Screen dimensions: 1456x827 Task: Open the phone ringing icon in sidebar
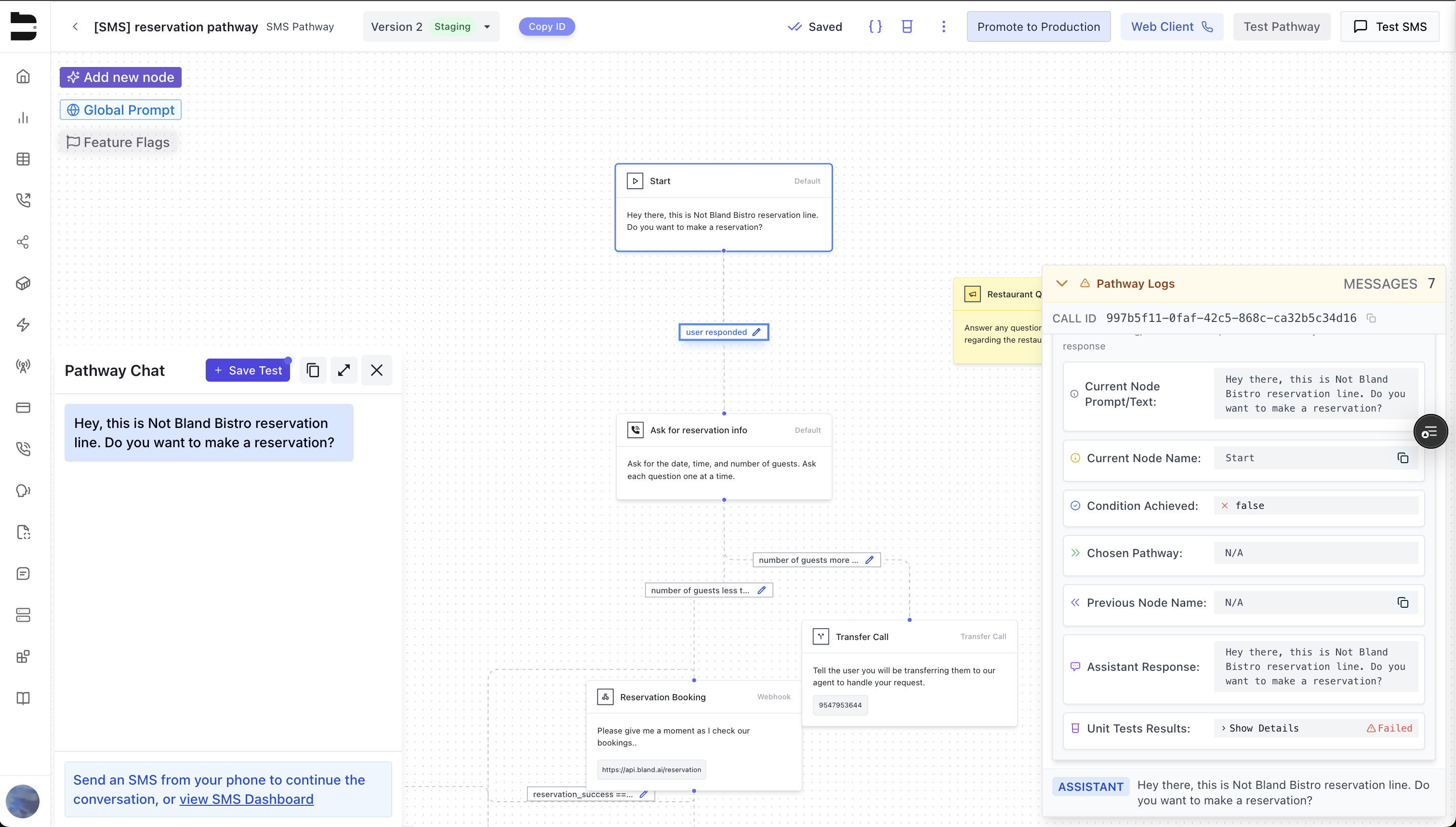(x=23, y=449)
